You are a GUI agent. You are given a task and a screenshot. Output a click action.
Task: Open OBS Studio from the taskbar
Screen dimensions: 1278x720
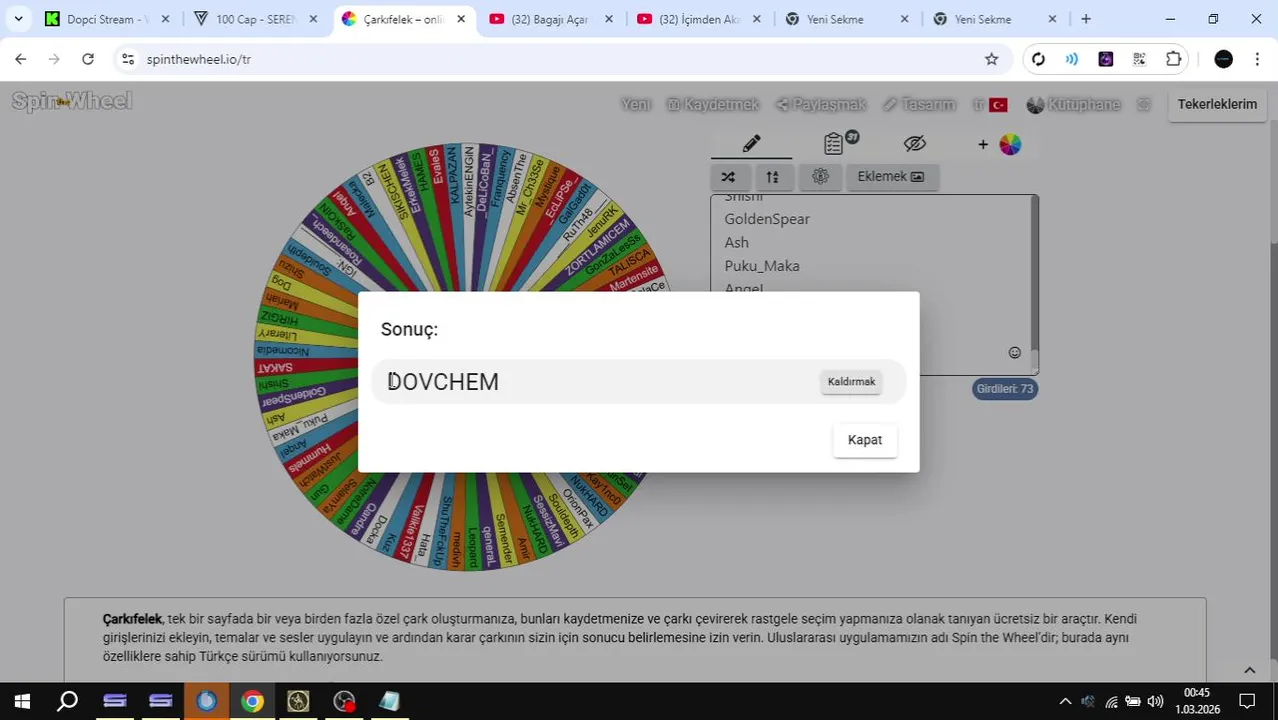[344, 701]
